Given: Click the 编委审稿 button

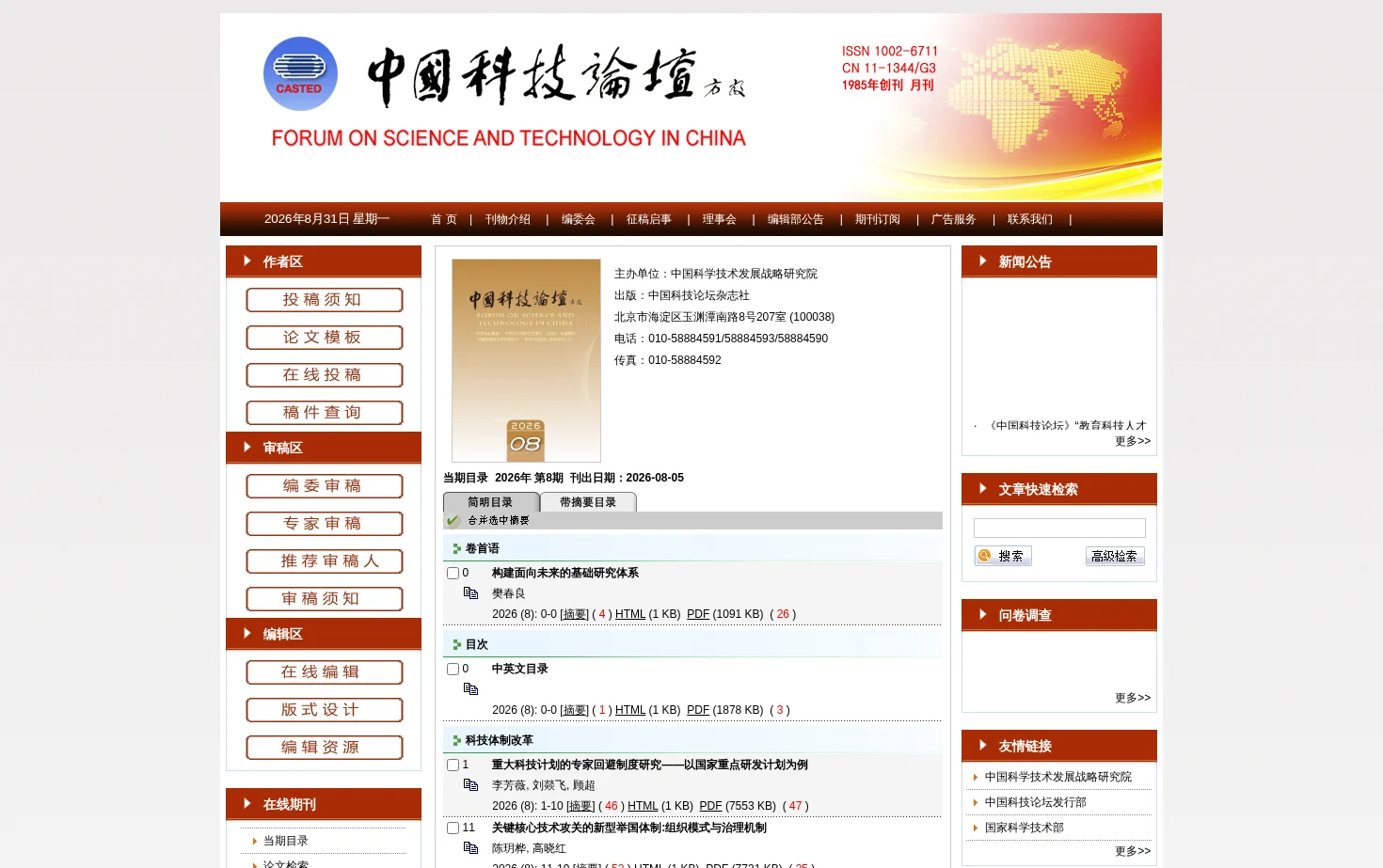Looking at the screenshot, I should (325, 486).
